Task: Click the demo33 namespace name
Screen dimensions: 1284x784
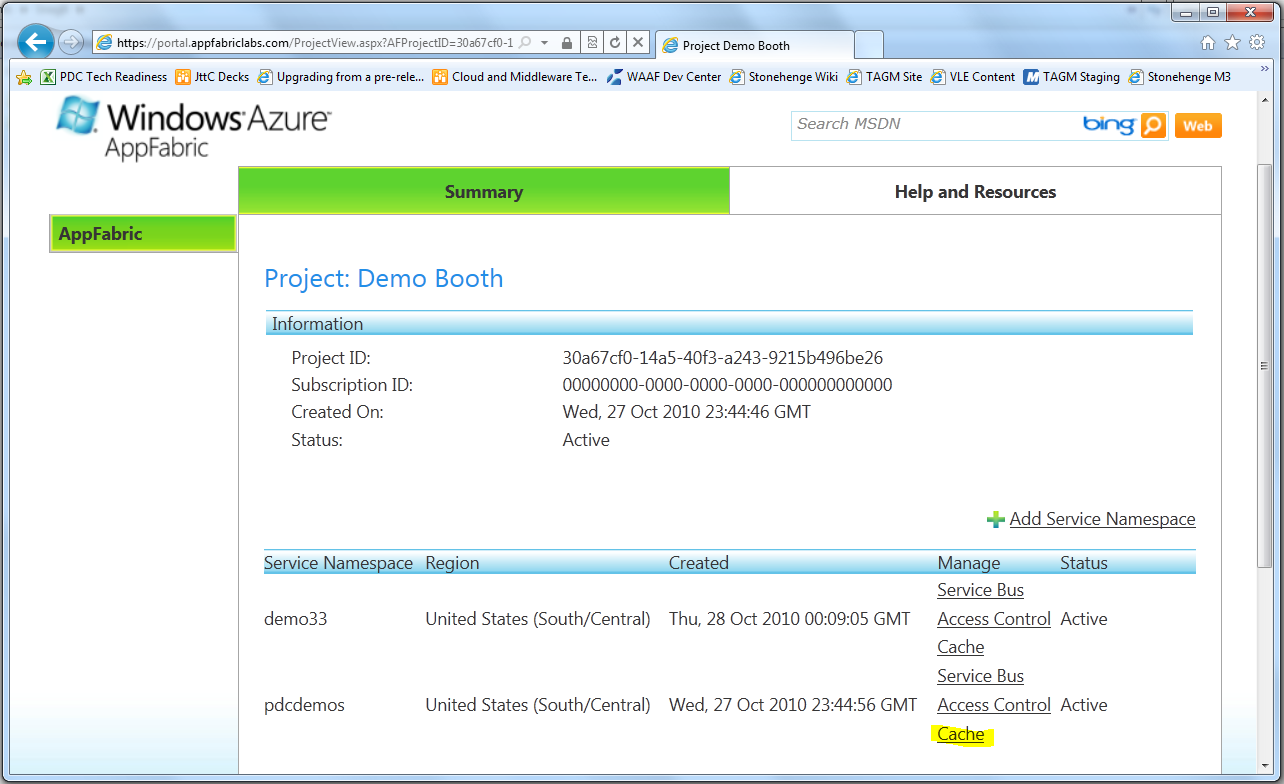Action: [x=296, y=619]
